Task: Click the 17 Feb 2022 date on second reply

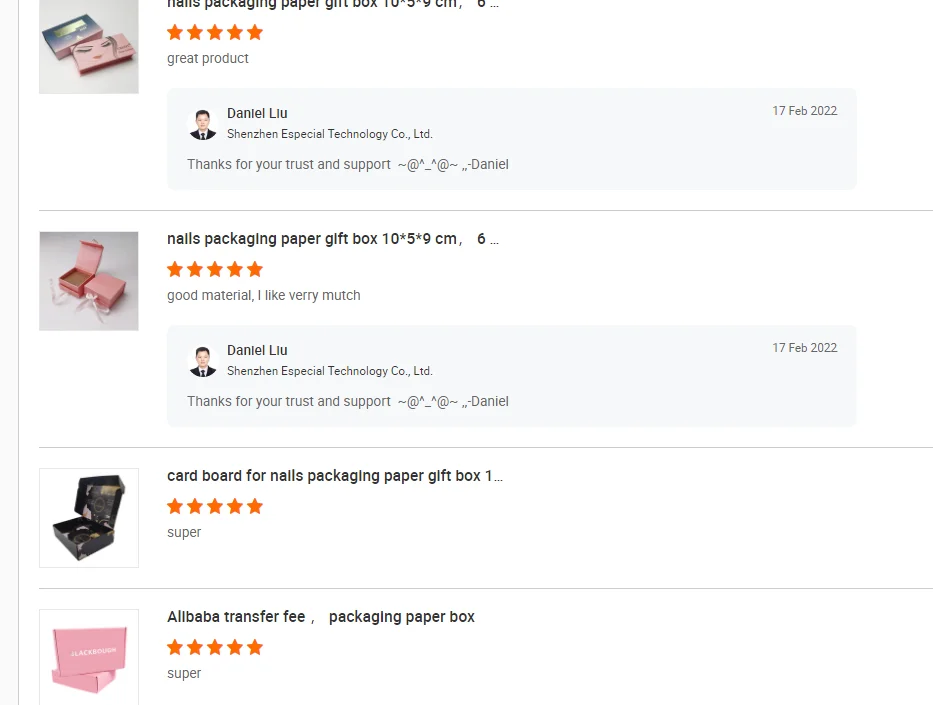Action: [x=804, y=348]
